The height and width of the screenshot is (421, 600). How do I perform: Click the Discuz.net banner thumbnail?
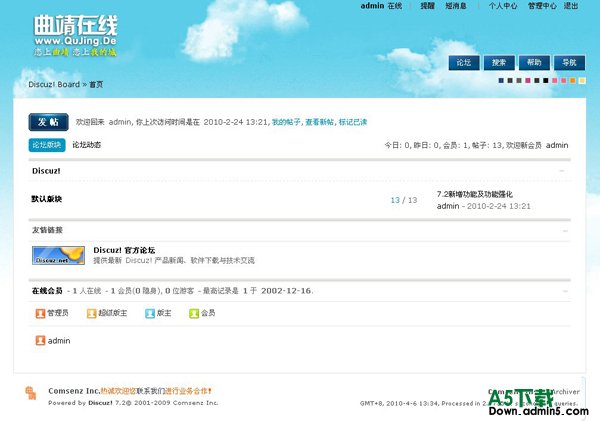coord(58,255)
